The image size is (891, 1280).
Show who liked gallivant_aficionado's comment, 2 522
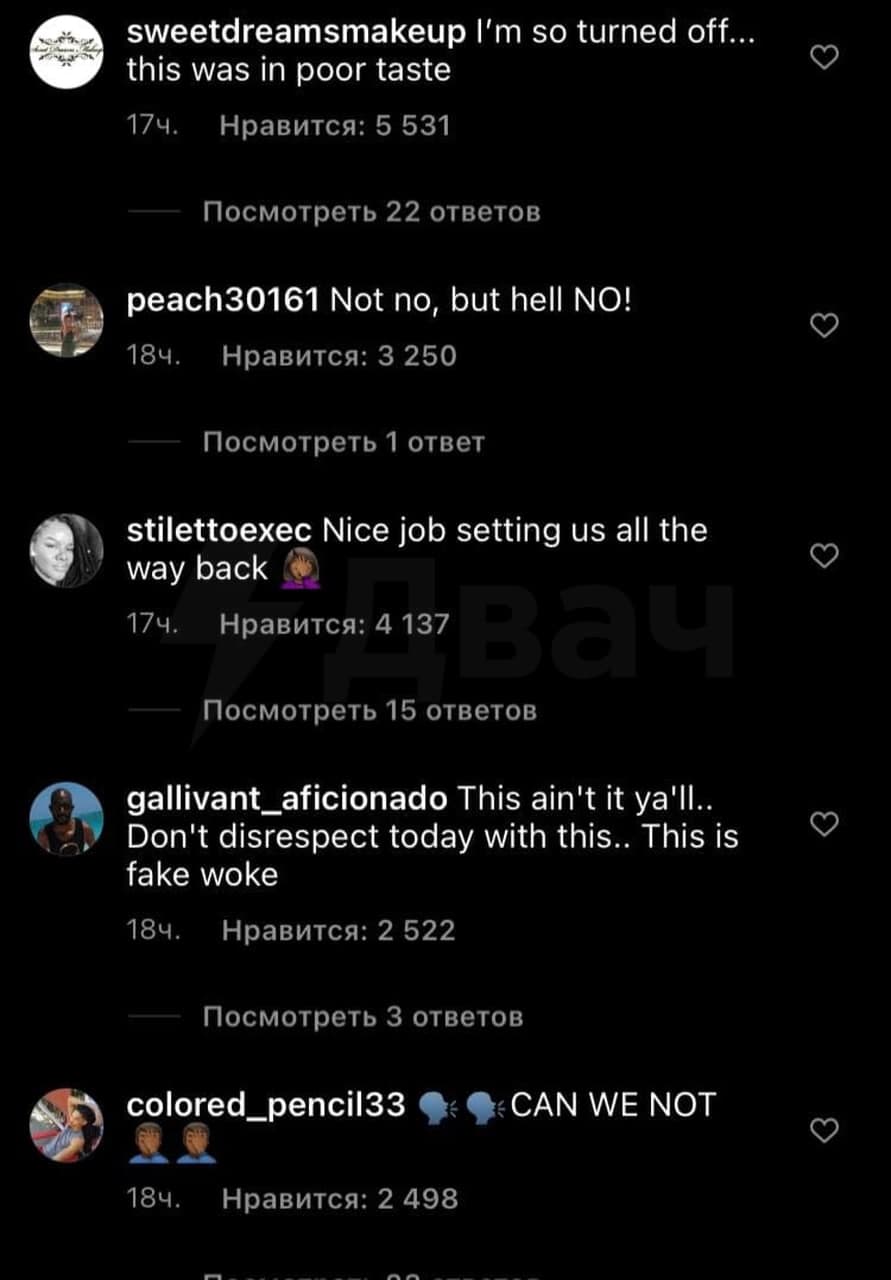(338, 931)
